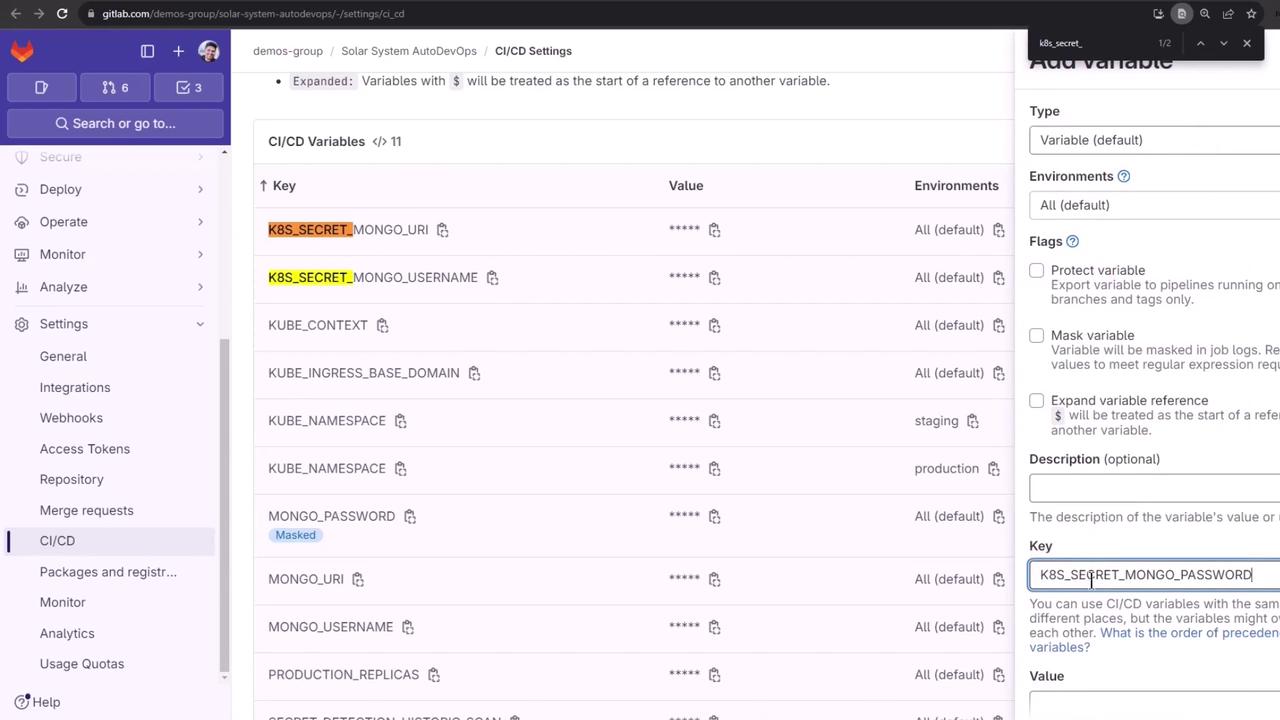Enable the Protect variable checkbox
The width and height of the screenshot is (1280, 720).
pyautogui.click(x=1037, y=271)
